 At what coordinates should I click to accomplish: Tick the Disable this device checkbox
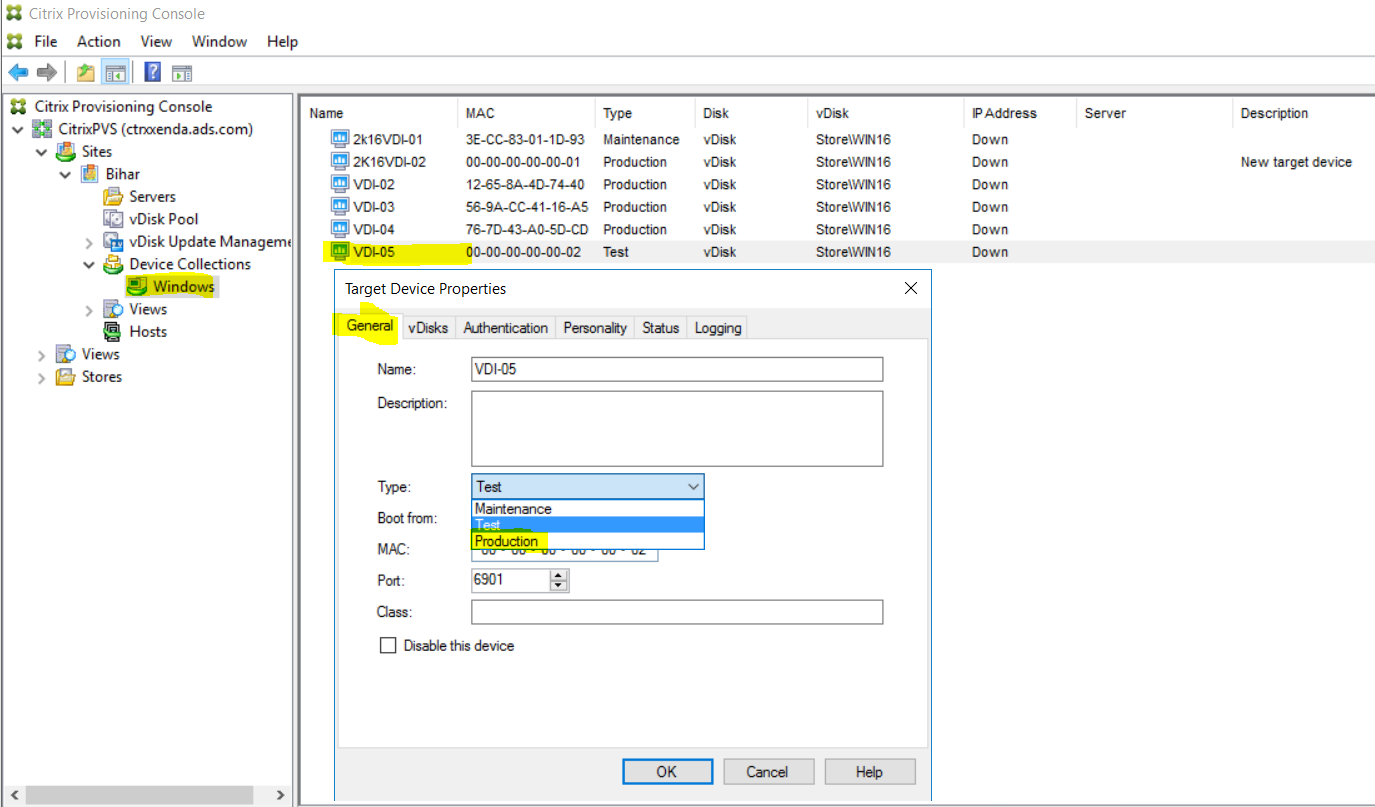[388, 646]
